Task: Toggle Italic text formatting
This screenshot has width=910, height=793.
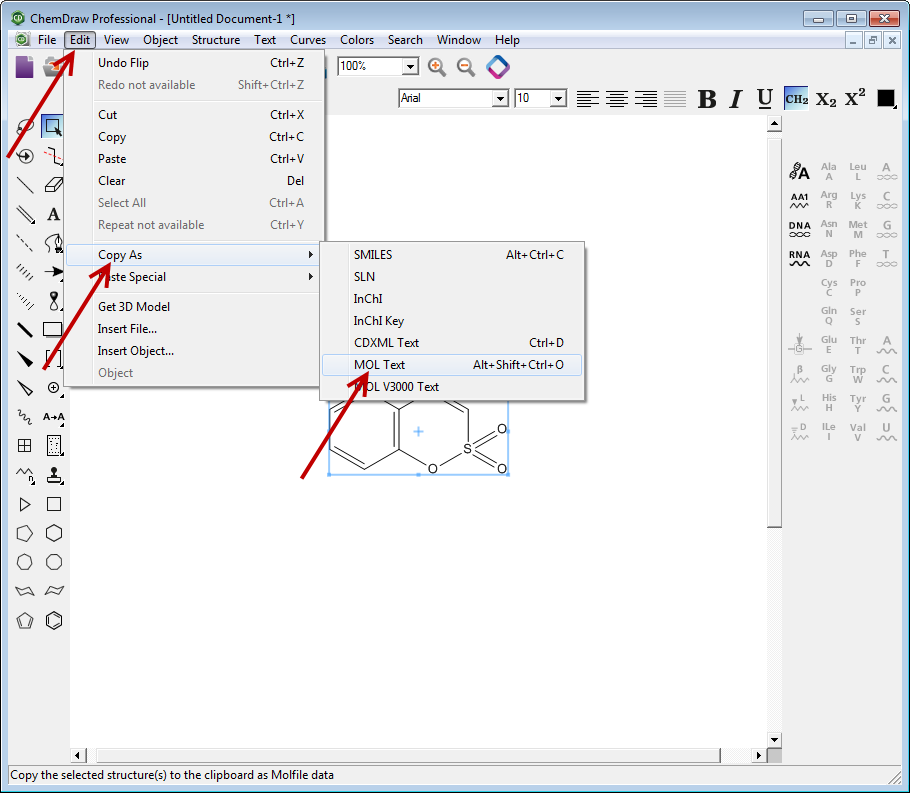Action: [736, 98]
